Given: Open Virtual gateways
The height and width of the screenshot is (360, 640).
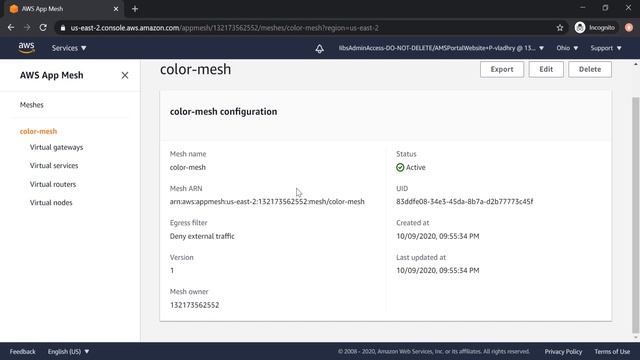Looking at the screenshot, I should coord(56,147).
